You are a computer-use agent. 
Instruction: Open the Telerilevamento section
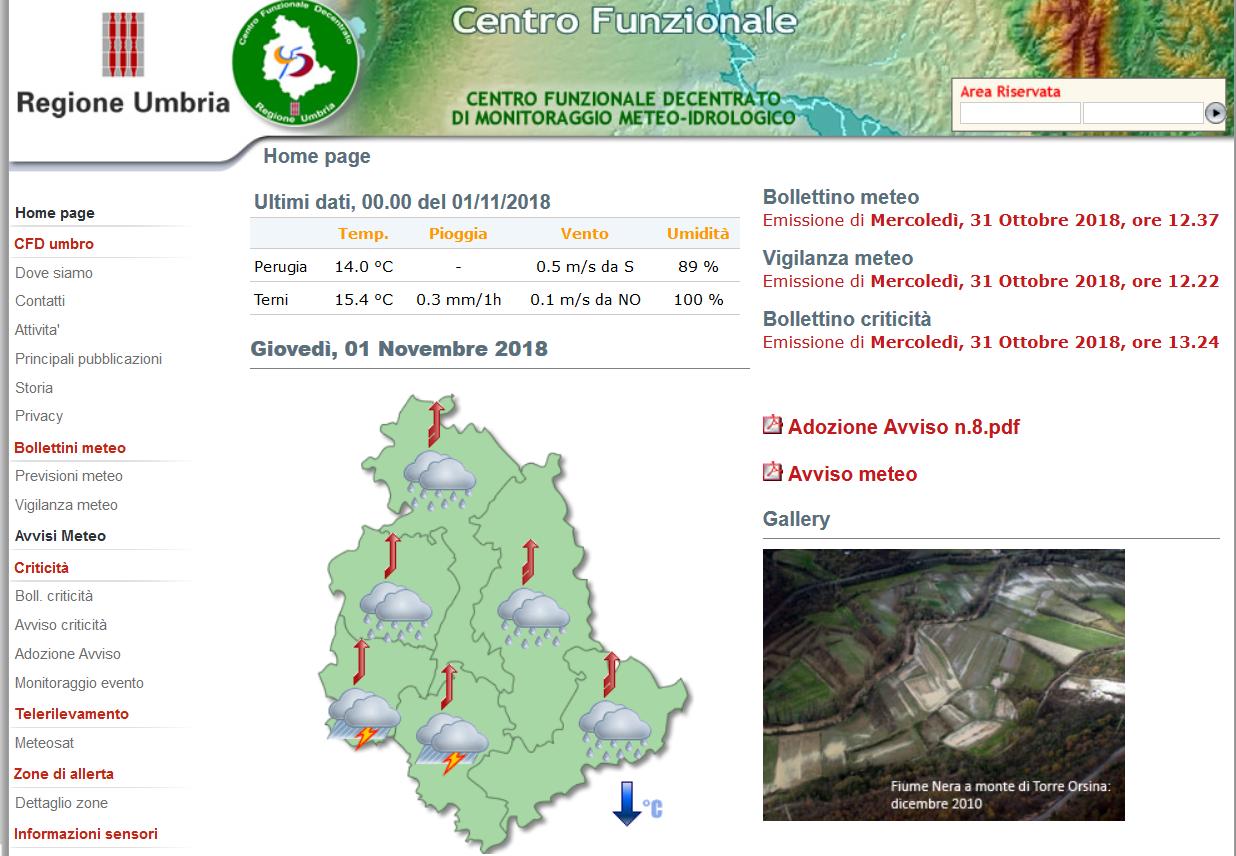(x=72, y=714)
